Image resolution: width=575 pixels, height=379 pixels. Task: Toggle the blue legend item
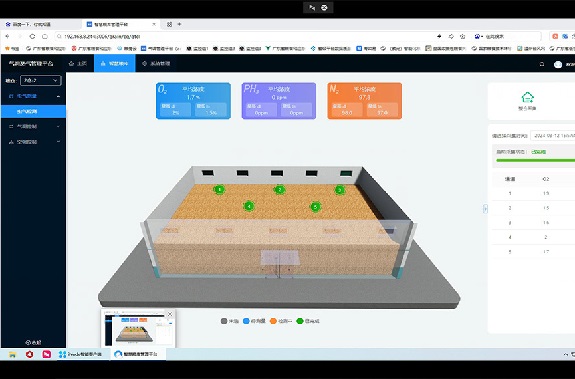254,321
